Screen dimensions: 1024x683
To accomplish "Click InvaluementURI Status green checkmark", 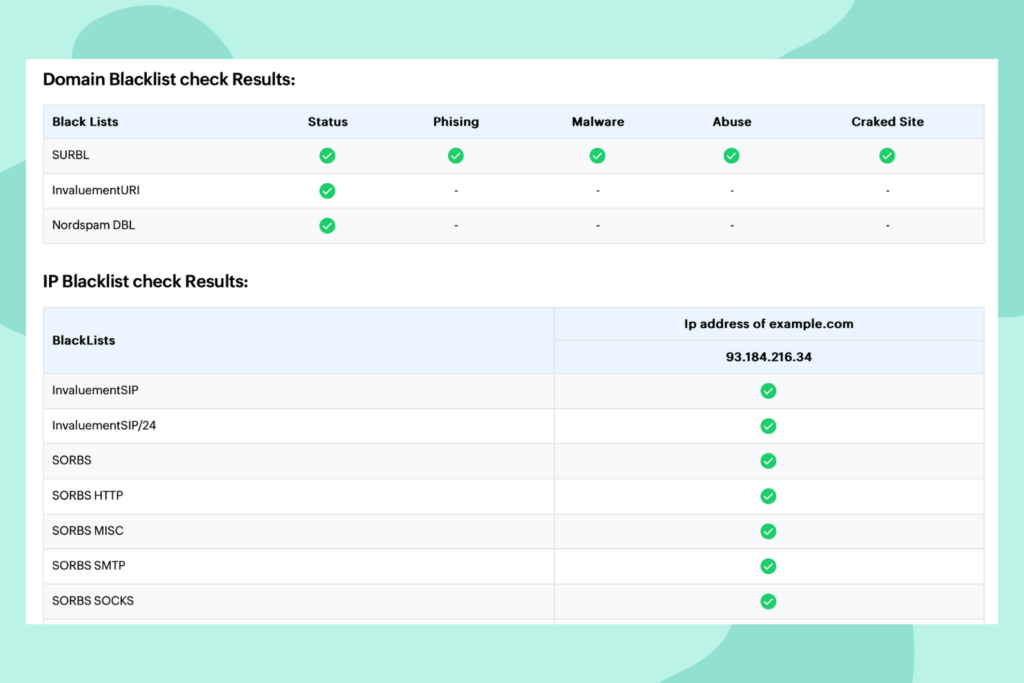I will pos(327,191).
